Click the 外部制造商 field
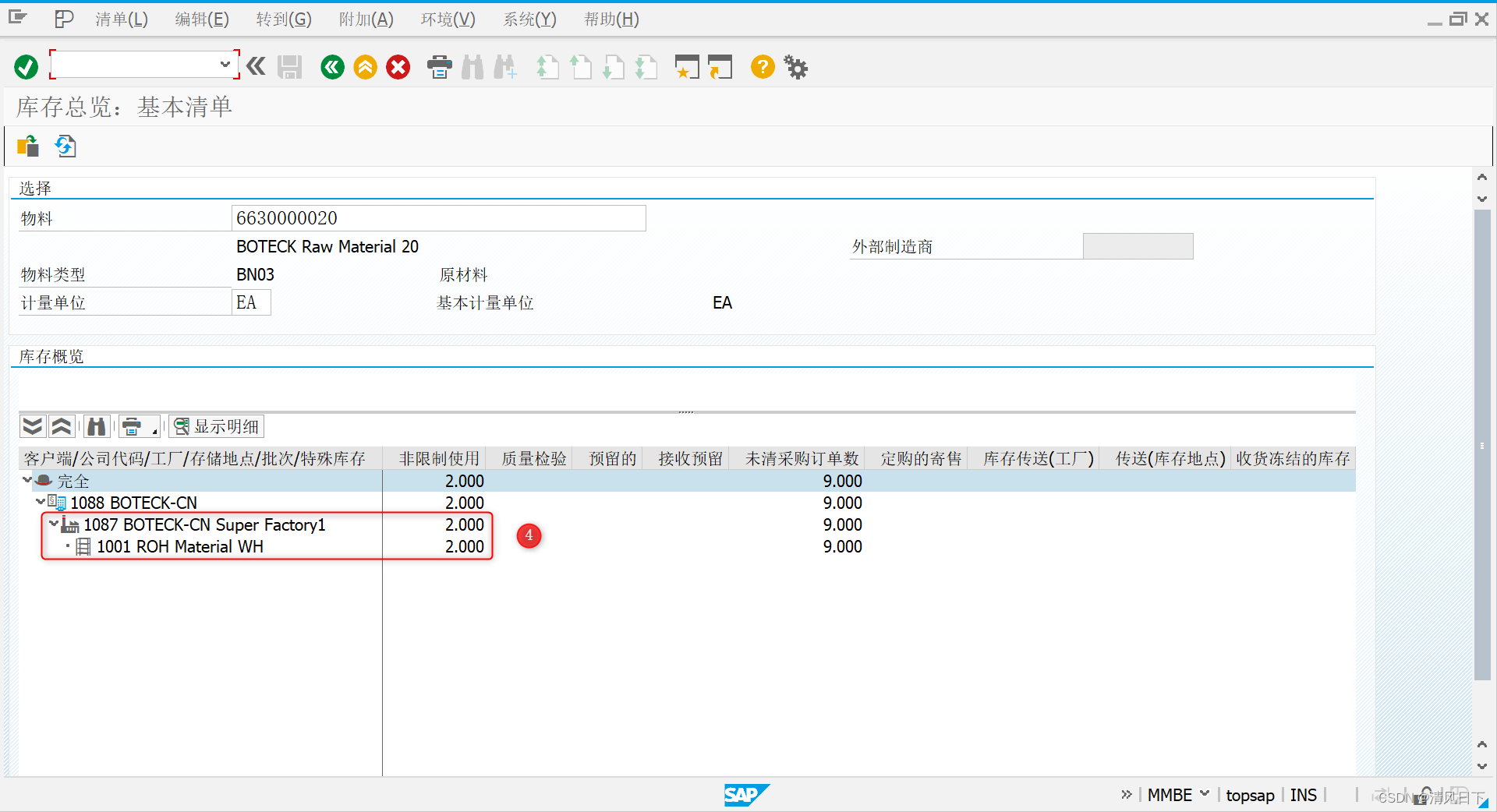Viewport: 1497px width, 812px height. (x=1138, y=246)
